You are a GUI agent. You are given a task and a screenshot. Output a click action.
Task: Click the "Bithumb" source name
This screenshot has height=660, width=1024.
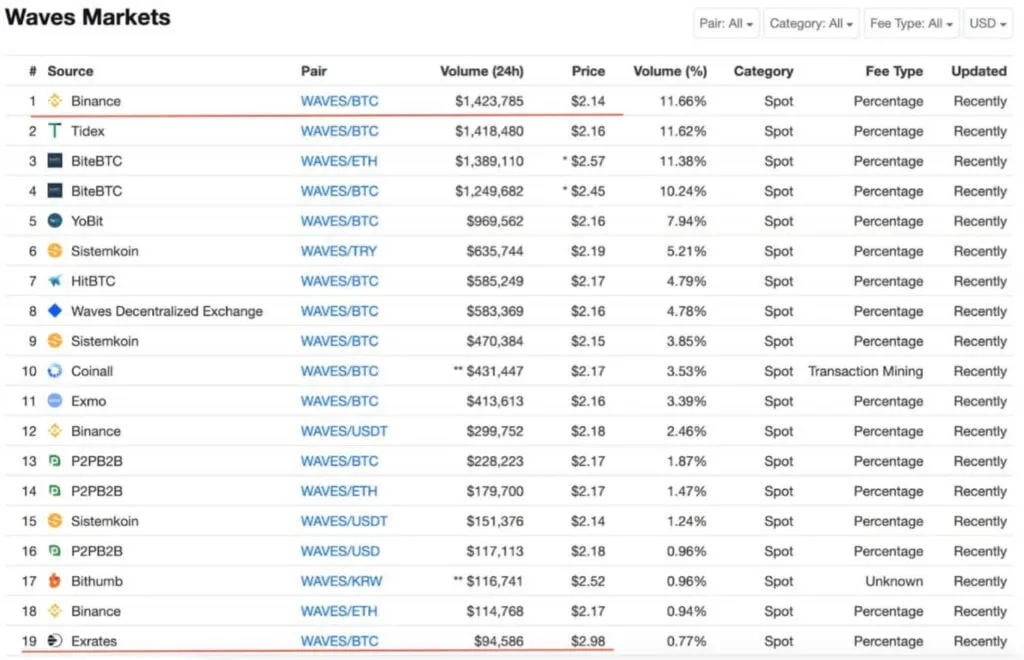point(97,582)
